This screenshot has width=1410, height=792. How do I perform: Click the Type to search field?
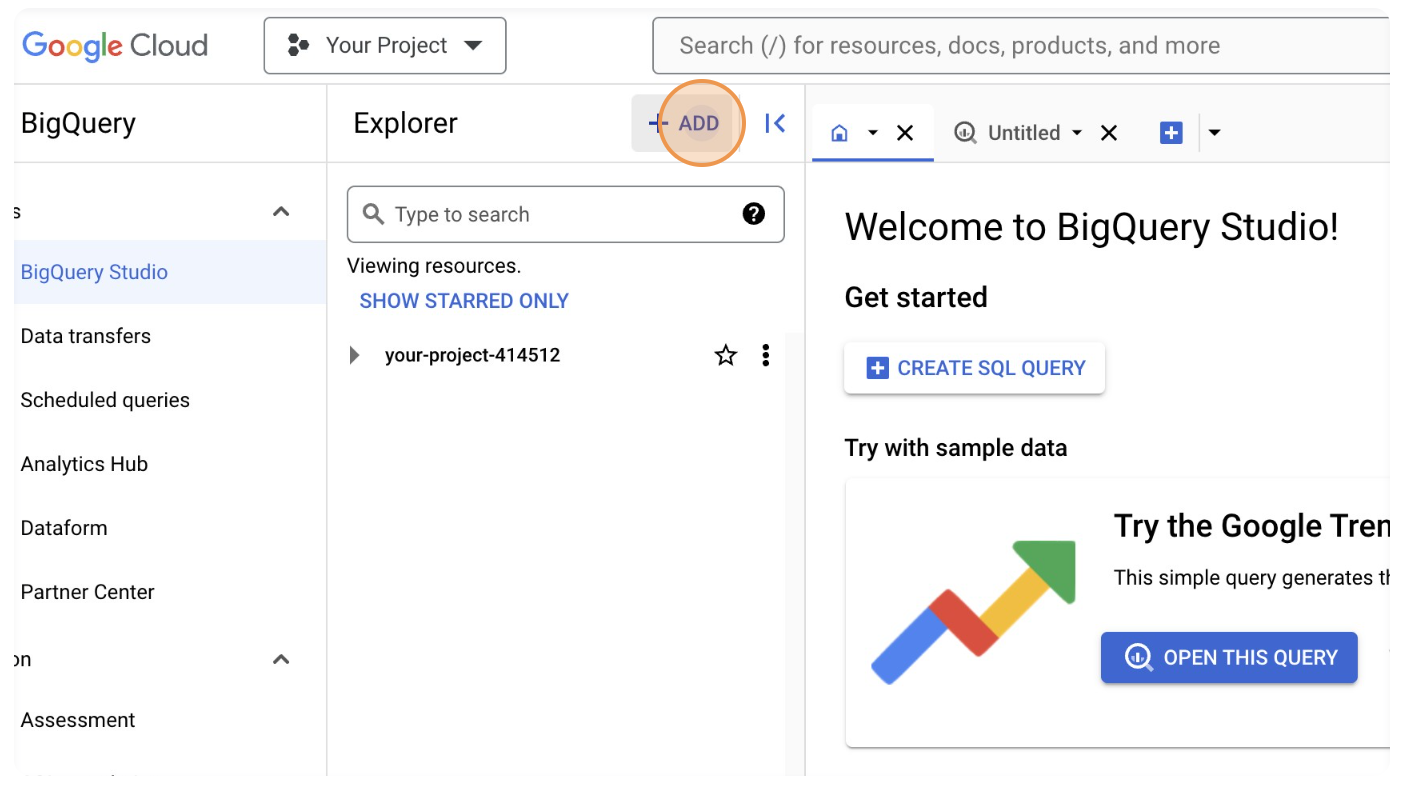[565, 214]
